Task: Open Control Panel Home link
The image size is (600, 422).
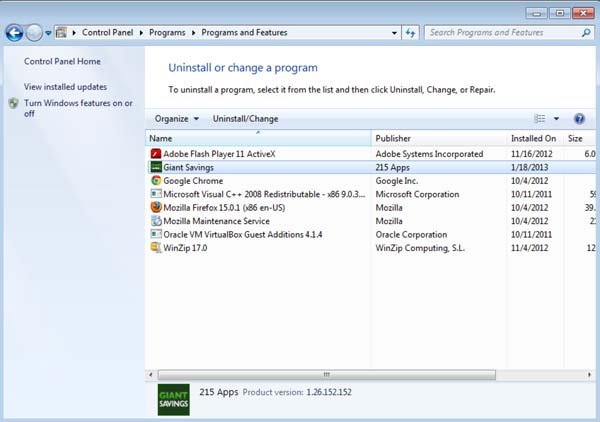Action: point(62,61)
